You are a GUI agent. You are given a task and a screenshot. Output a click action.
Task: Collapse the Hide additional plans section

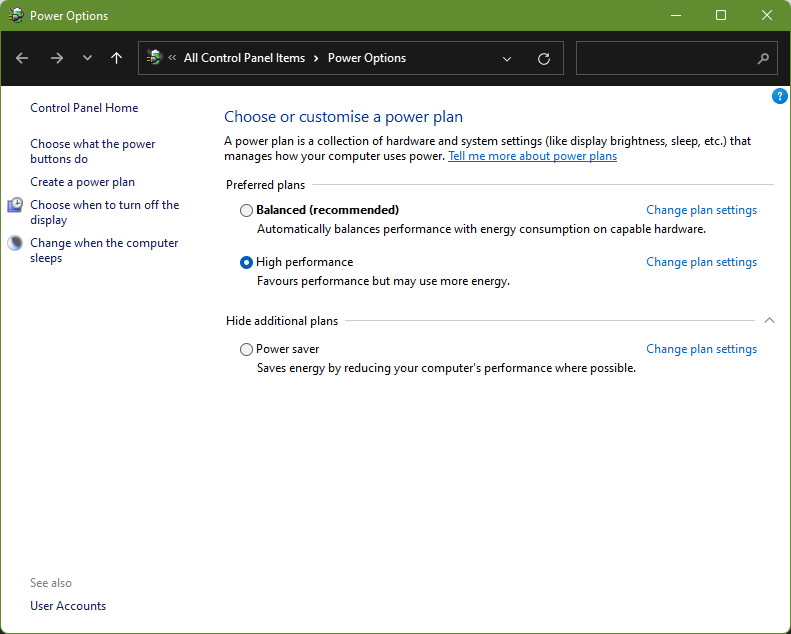tap(769, 320)
